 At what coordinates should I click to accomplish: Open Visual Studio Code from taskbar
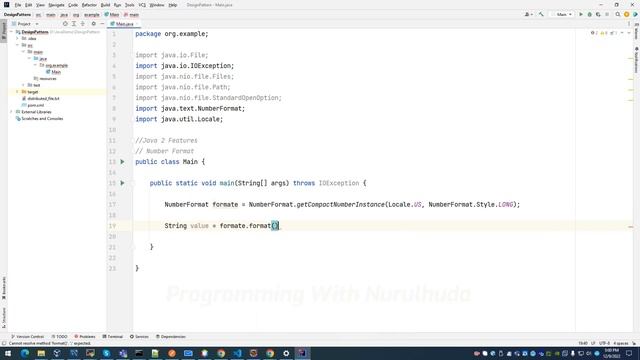(237, 353)
